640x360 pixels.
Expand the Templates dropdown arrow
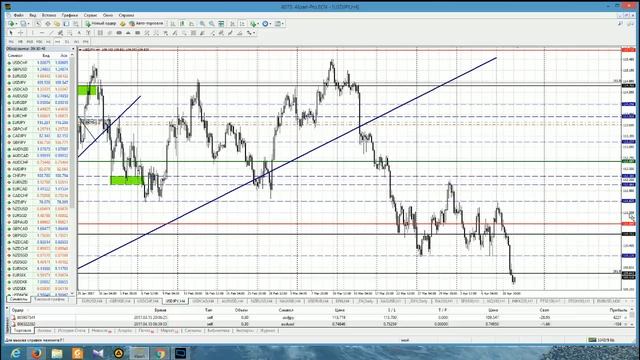[x=282, y=24]
